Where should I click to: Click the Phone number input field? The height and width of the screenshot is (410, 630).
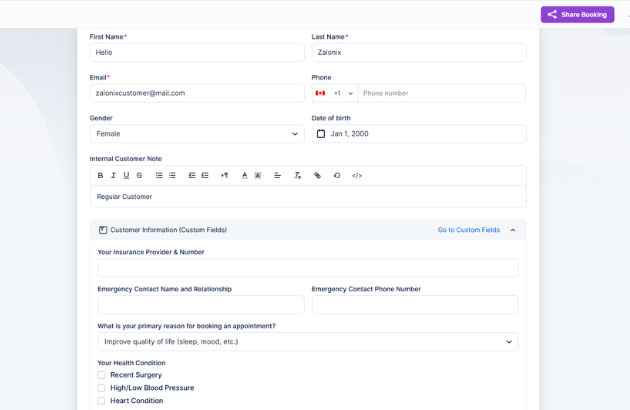point(442,93)
